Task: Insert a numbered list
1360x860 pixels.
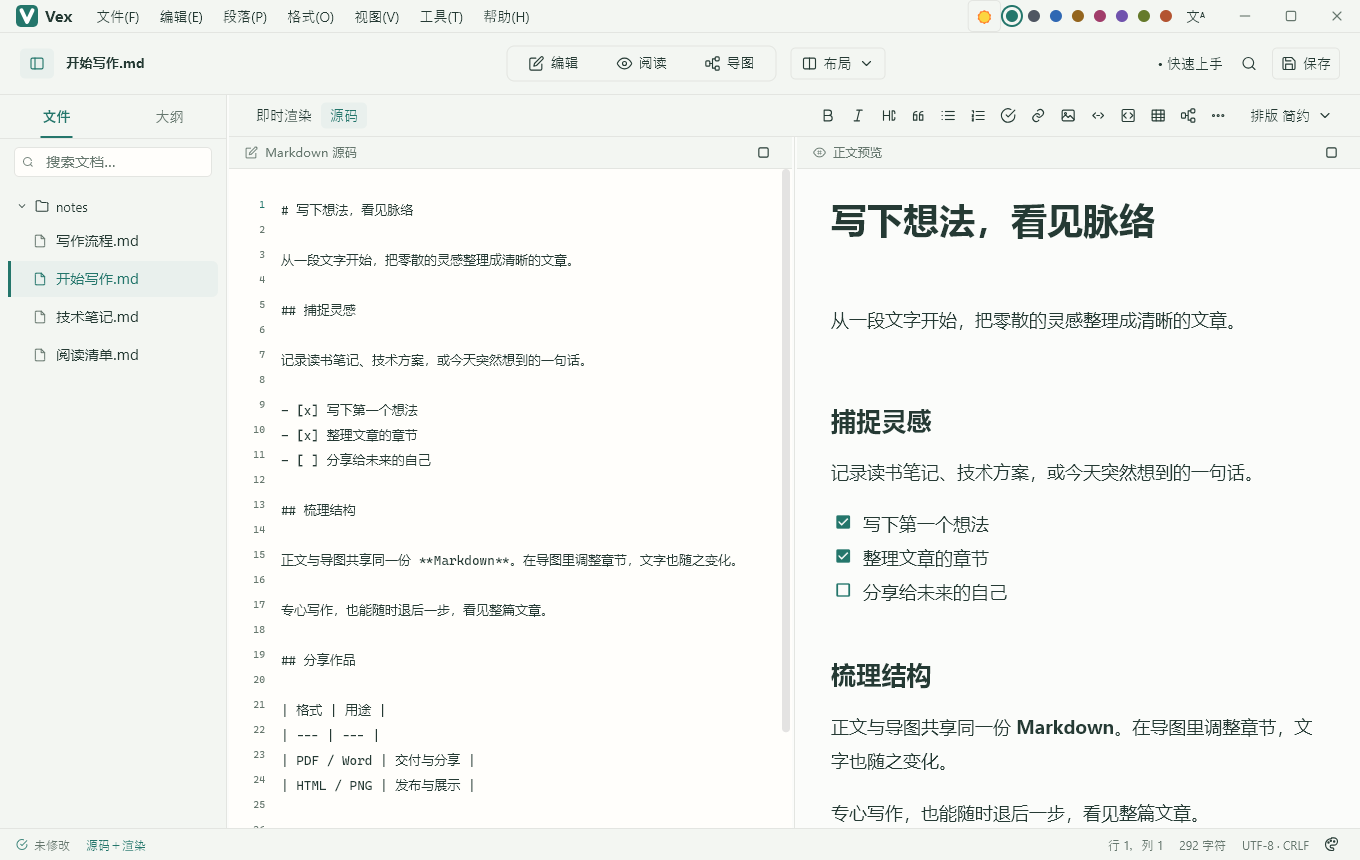Action: point(978,116)
